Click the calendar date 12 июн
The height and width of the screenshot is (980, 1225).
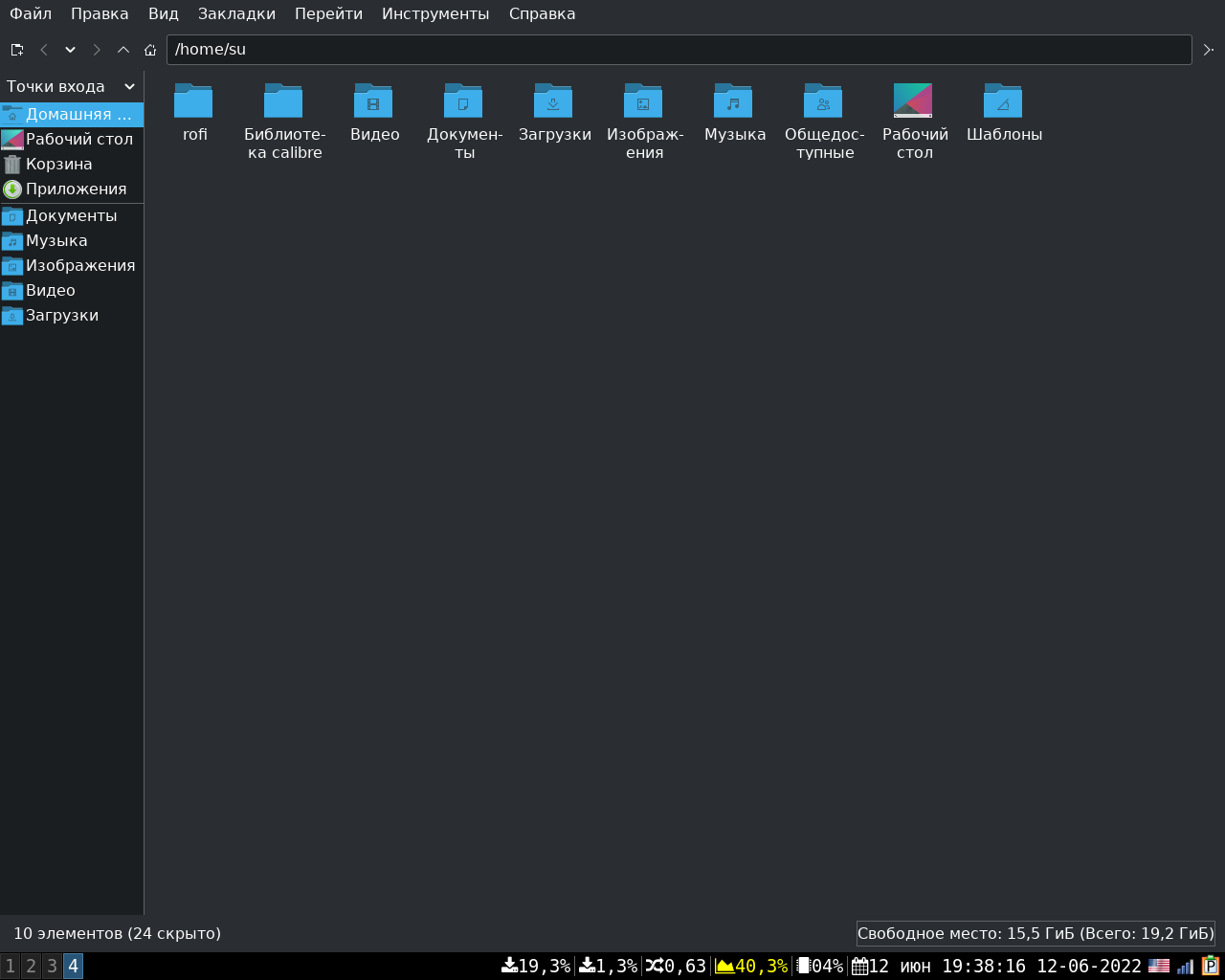click(x=891, y=967)
